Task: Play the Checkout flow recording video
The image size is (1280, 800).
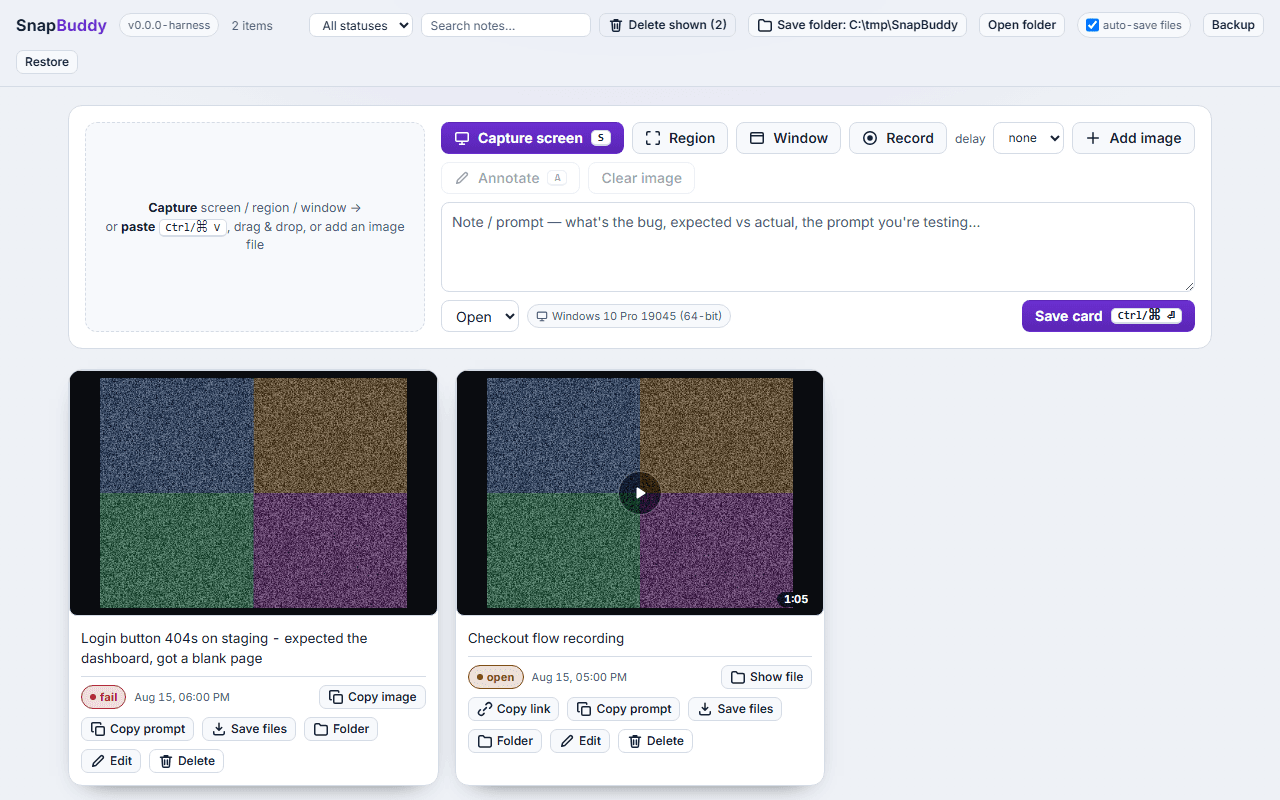Action: click(640, 493)
